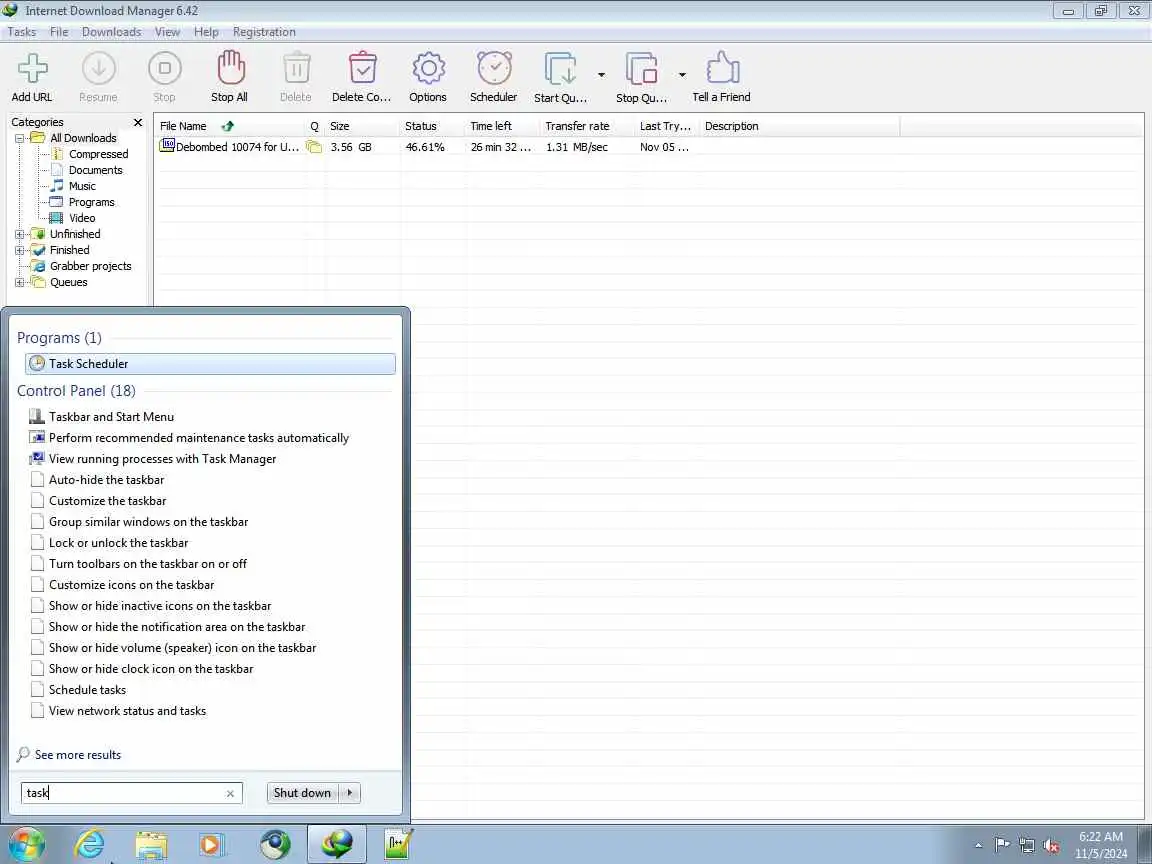Open Internet Explorer from taskbar
The width and height of the screenshot is (1152, 864).
90,844
